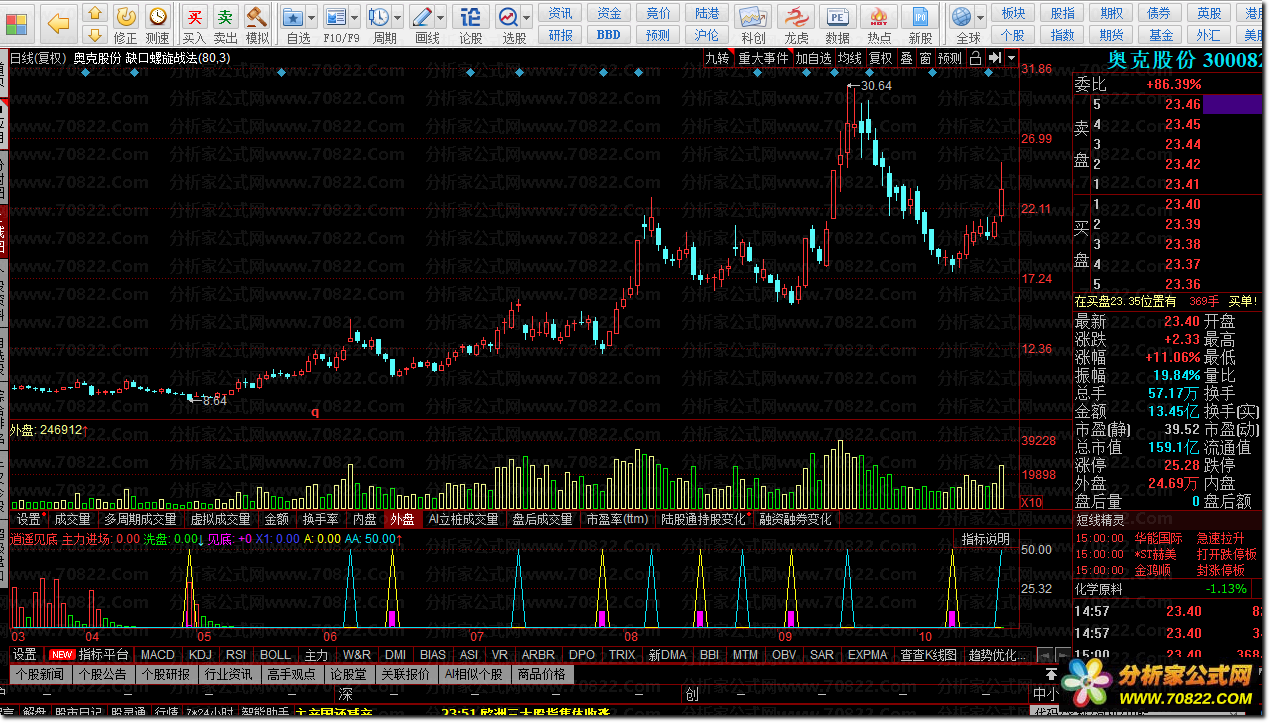Click the 查查K线图 tab

click(930, 655)
